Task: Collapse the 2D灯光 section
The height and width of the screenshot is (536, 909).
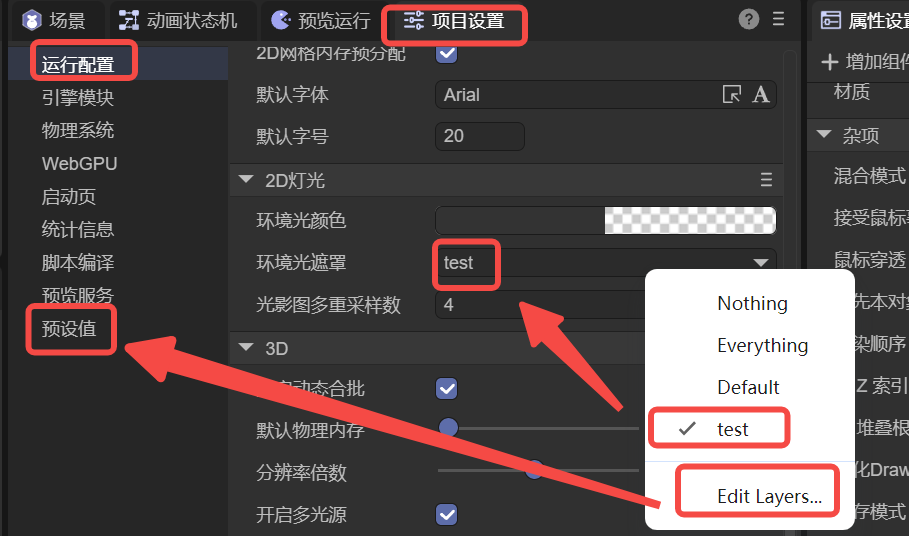Action: coord(246,181)
